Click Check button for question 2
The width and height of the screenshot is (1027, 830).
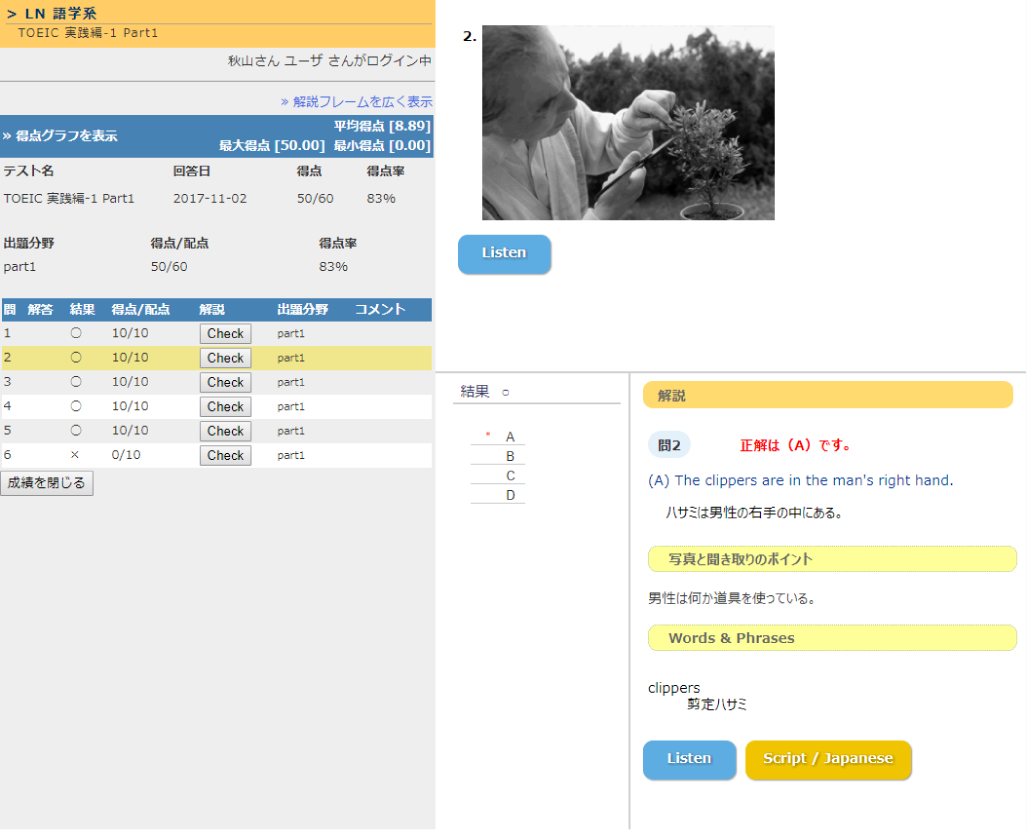pyautogui.click(x=225, y=358)
